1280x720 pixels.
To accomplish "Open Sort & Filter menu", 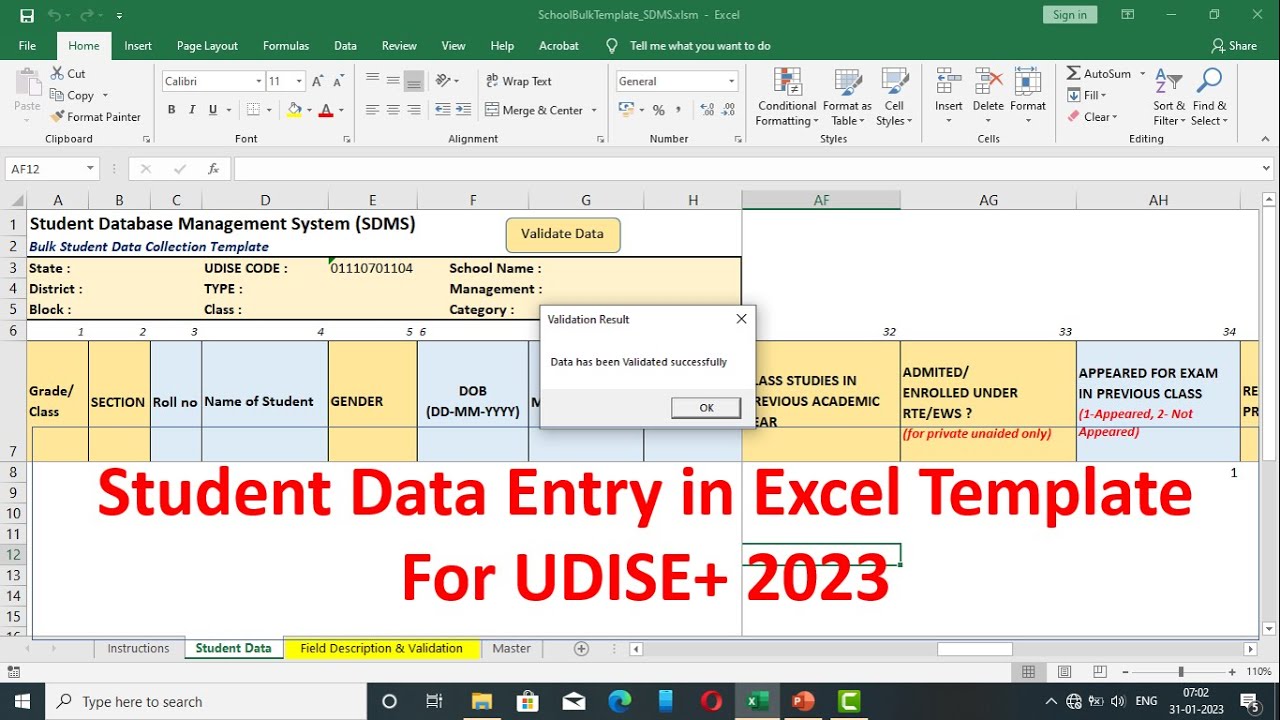I will (1169, 97).
